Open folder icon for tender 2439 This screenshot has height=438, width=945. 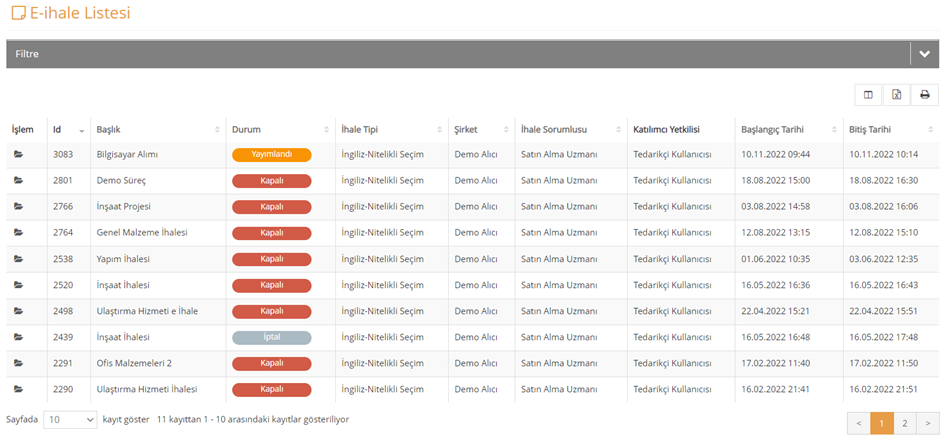tap(18, 337)
